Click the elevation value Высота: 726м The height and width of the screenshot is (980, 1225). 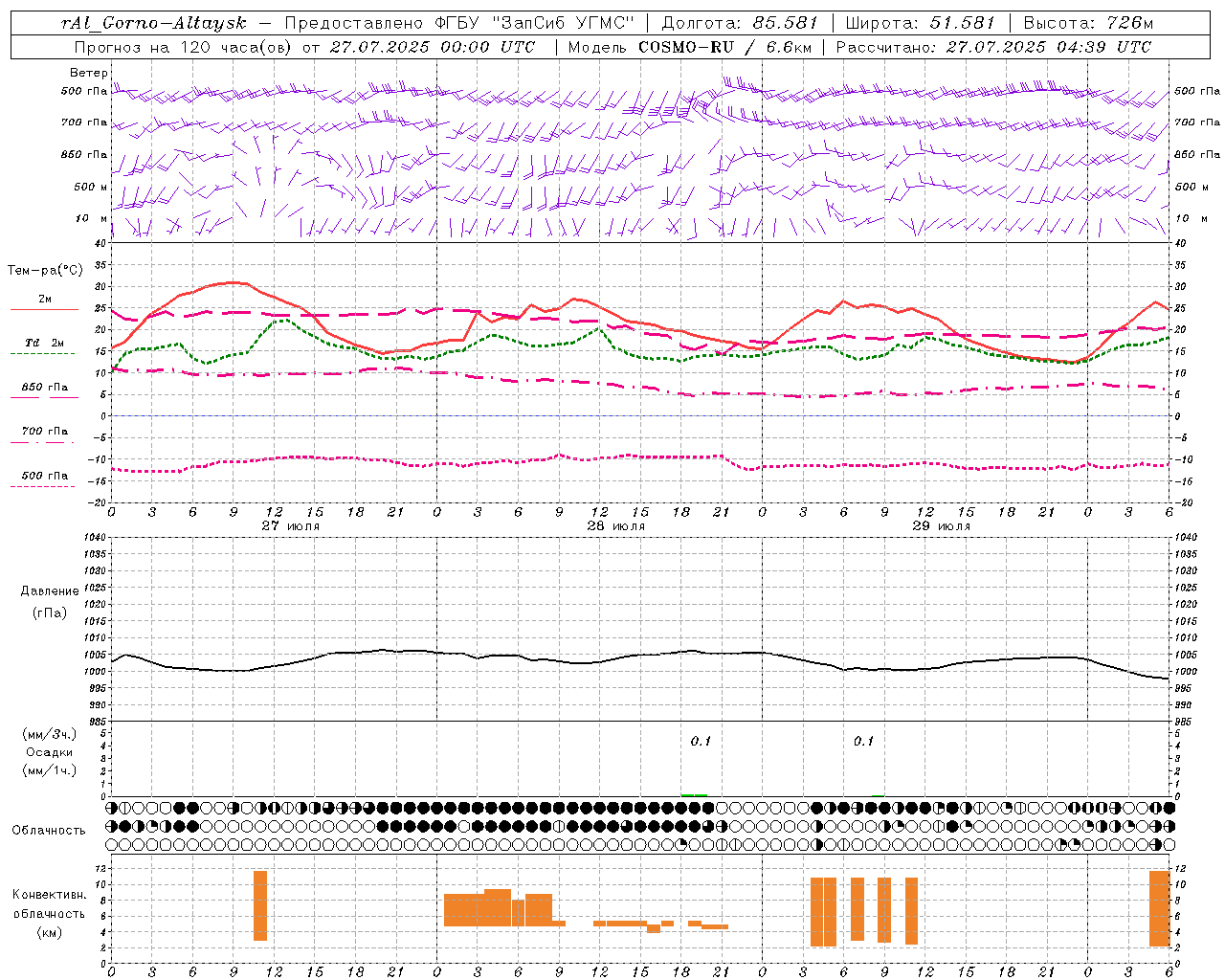1088,23
